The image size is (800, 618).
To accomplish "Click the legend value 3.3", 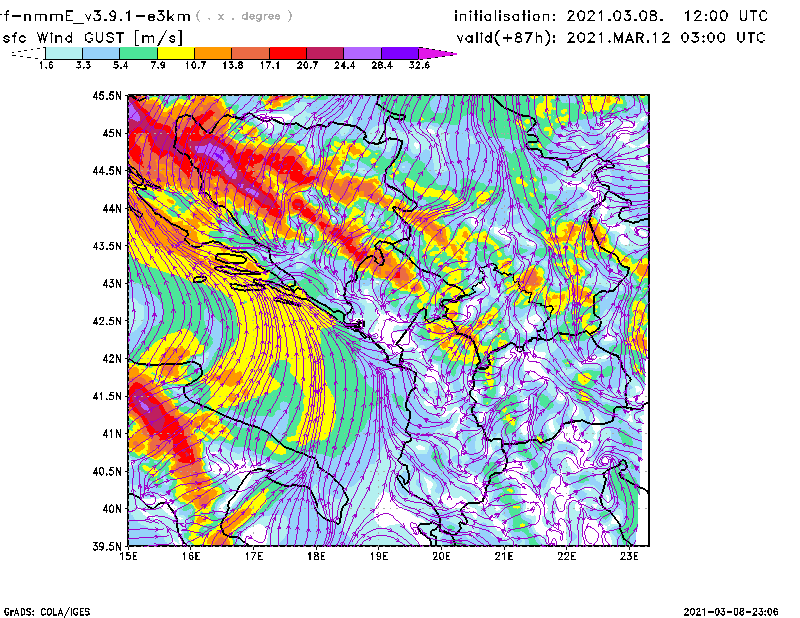I will click(83, 65).
